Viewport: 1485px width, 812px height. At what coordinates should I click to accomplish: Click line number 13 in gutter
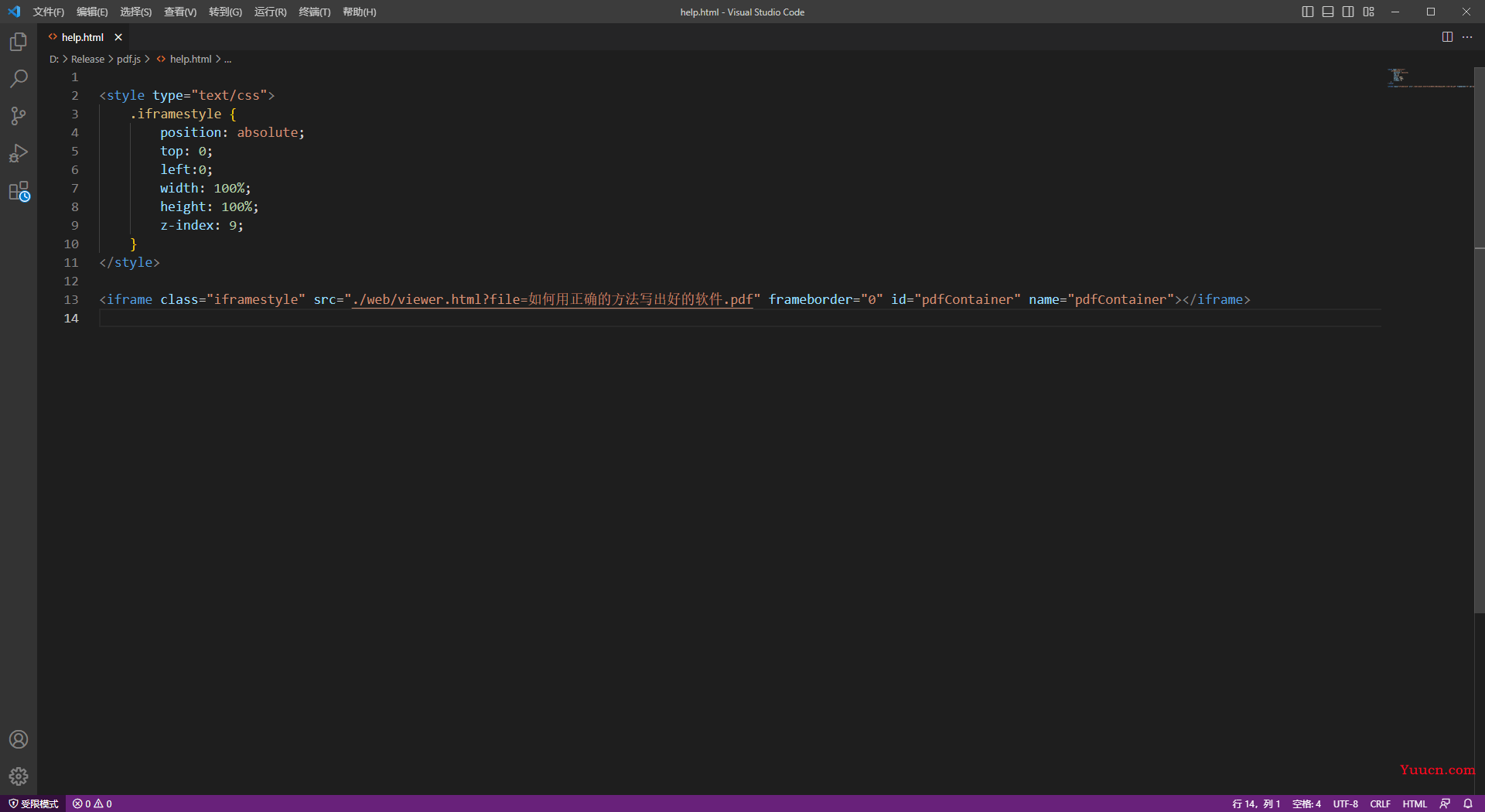[x=71, y=299]
